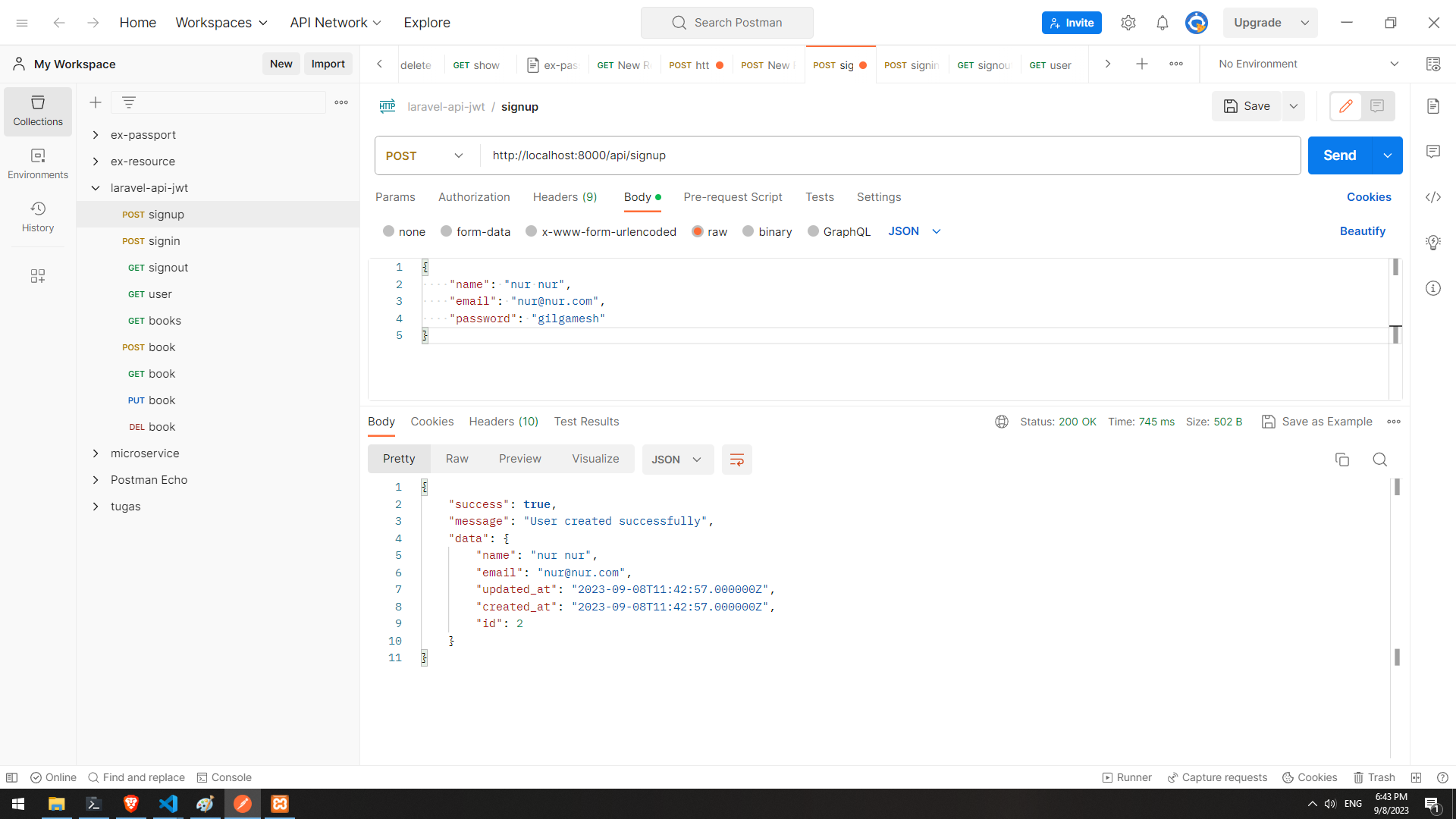Click the search response icon
1456x819 pixels.
1379,460
